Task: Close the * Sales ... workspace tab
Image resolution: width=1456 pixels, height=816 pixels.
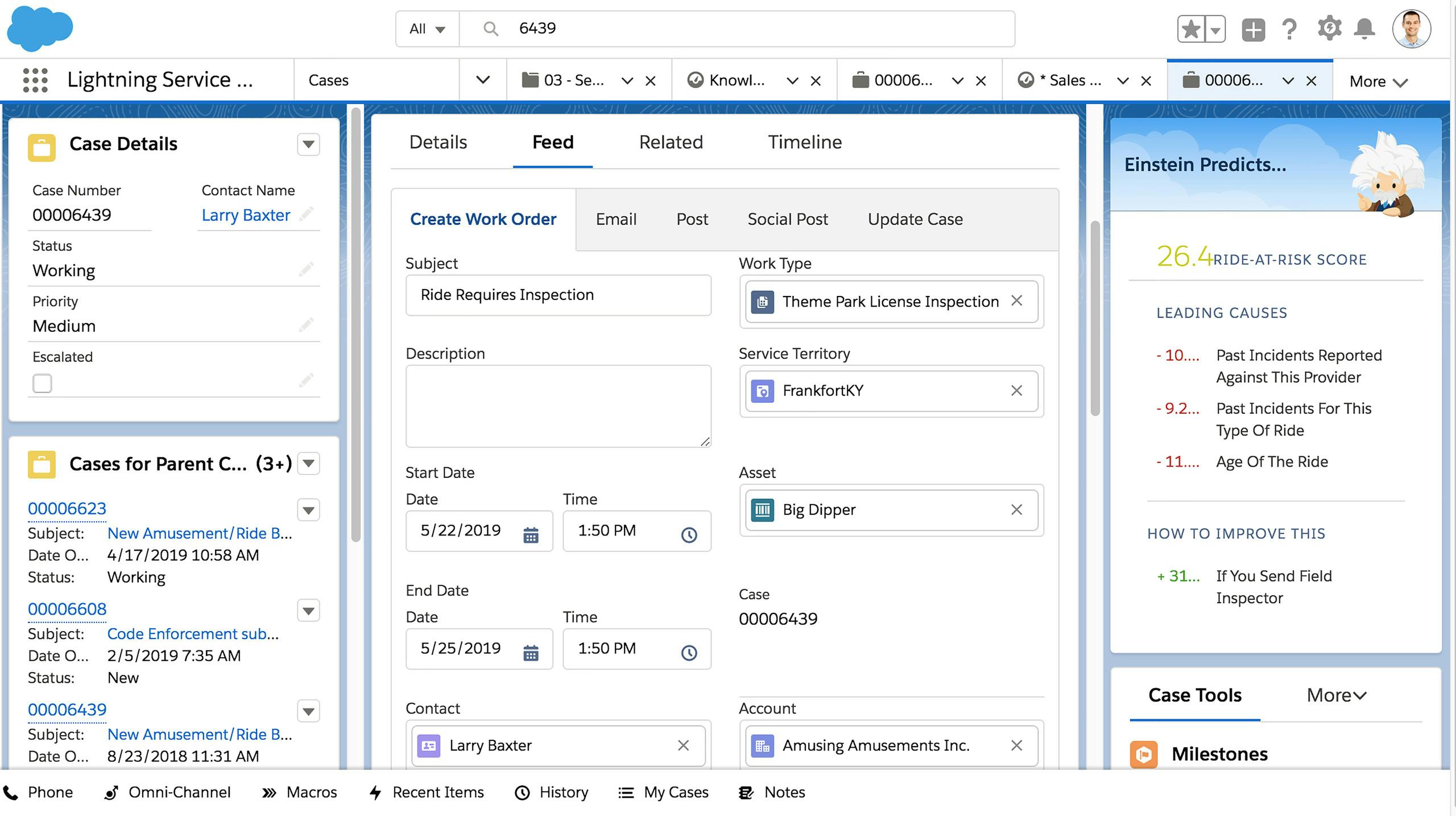Action: tap(1146, 81)
